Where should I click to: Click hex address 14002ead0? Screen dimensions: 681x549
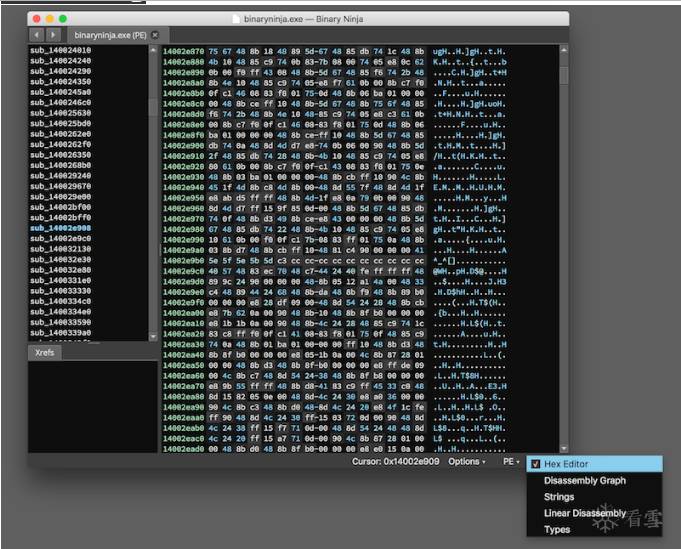click(183, 449)
